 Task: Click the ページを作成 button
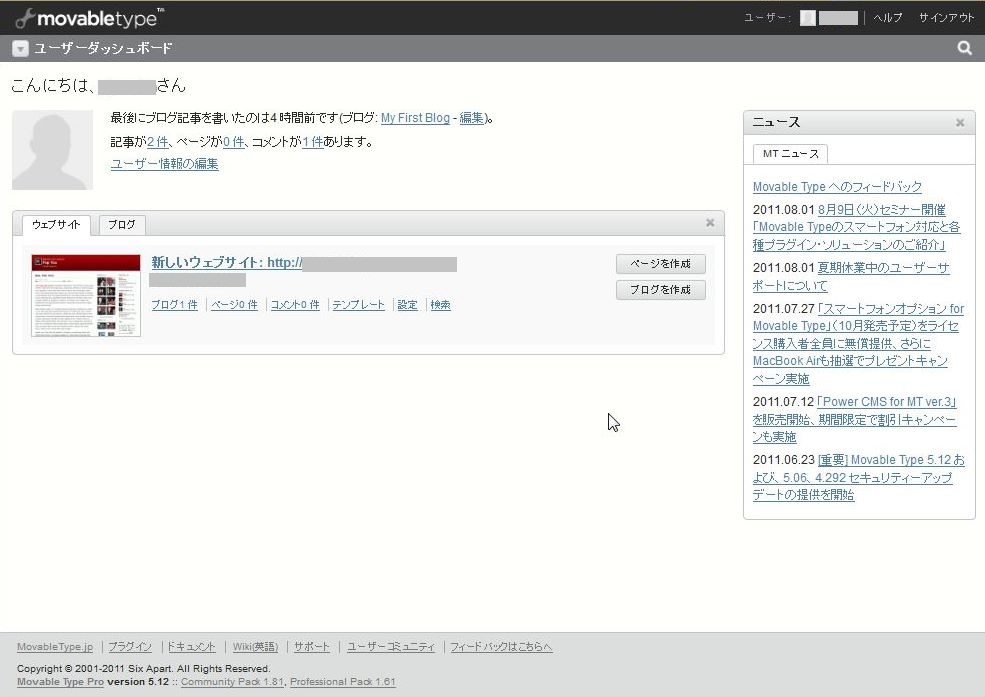[660, 264]
